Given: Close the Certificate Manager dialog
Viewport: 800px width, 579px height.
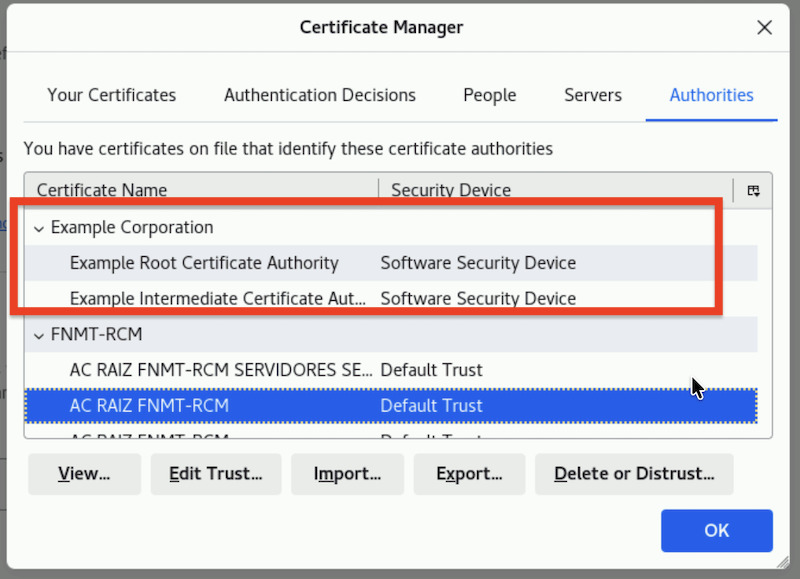Looking at the screenshot, I should pyautogui.click(x=764, y=28).
